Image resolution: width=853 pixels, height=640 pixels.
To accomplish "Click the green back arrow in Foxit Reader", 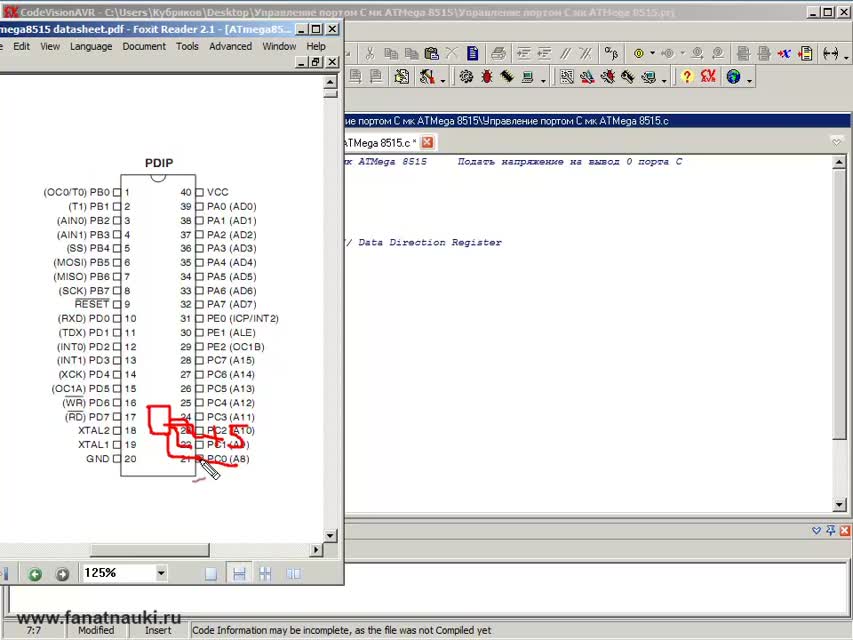I will coord(35,574).
